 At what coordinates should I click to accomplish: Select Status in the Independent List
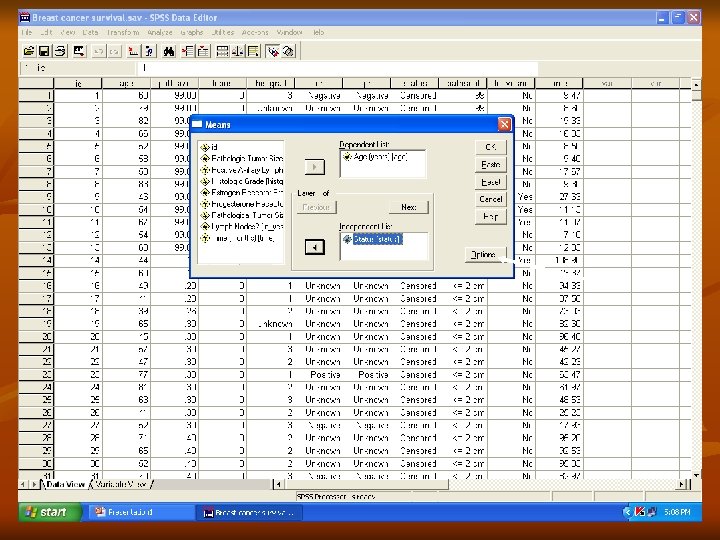pyautogui.click(x=373, y=239)
